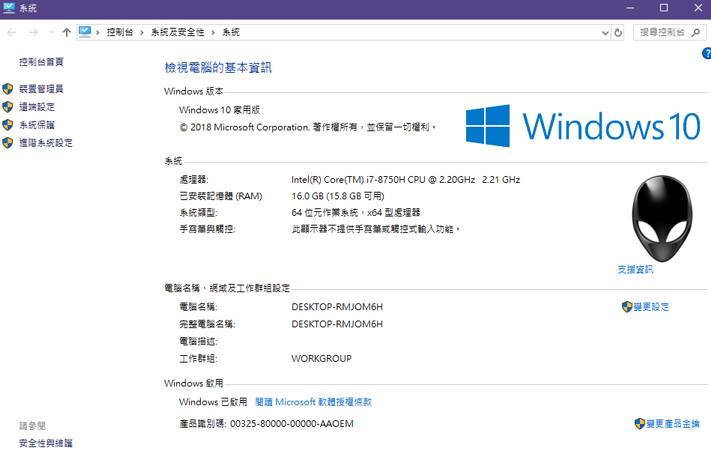Expand chevron before 控制台 in breadcrumb
The width and height of the screenshot is (711, 463).
click(97, 32)
